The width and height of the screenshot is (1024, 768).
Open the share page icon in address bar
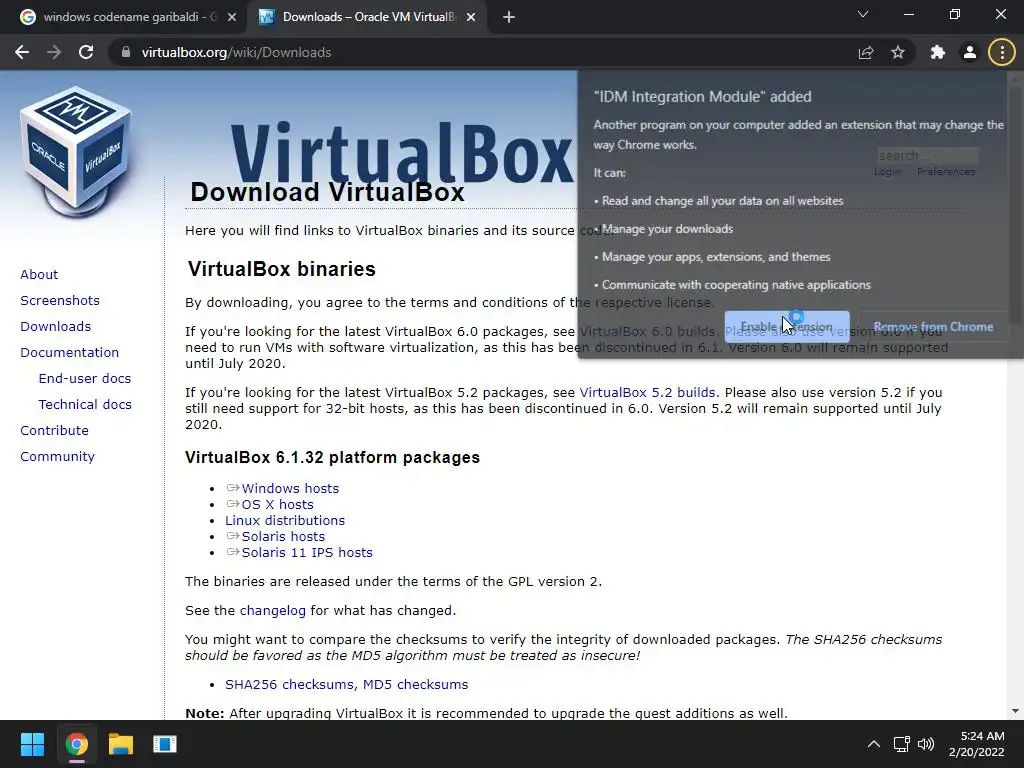[866, 52]
